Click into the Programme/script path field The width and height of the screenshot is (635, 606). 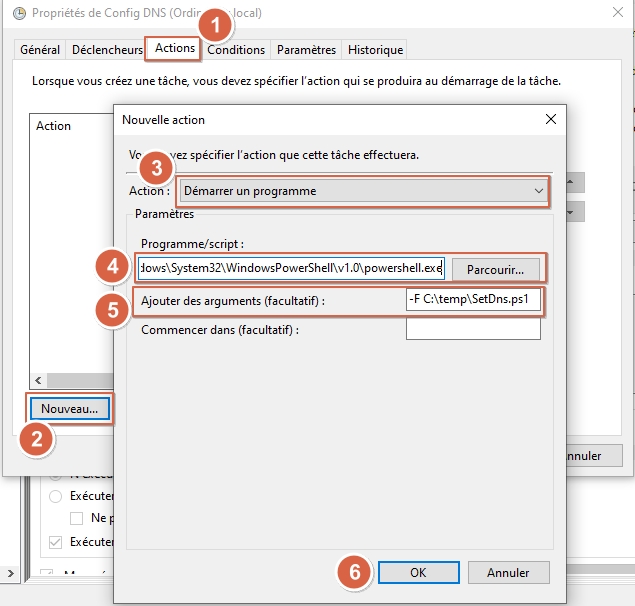(291, 268)
